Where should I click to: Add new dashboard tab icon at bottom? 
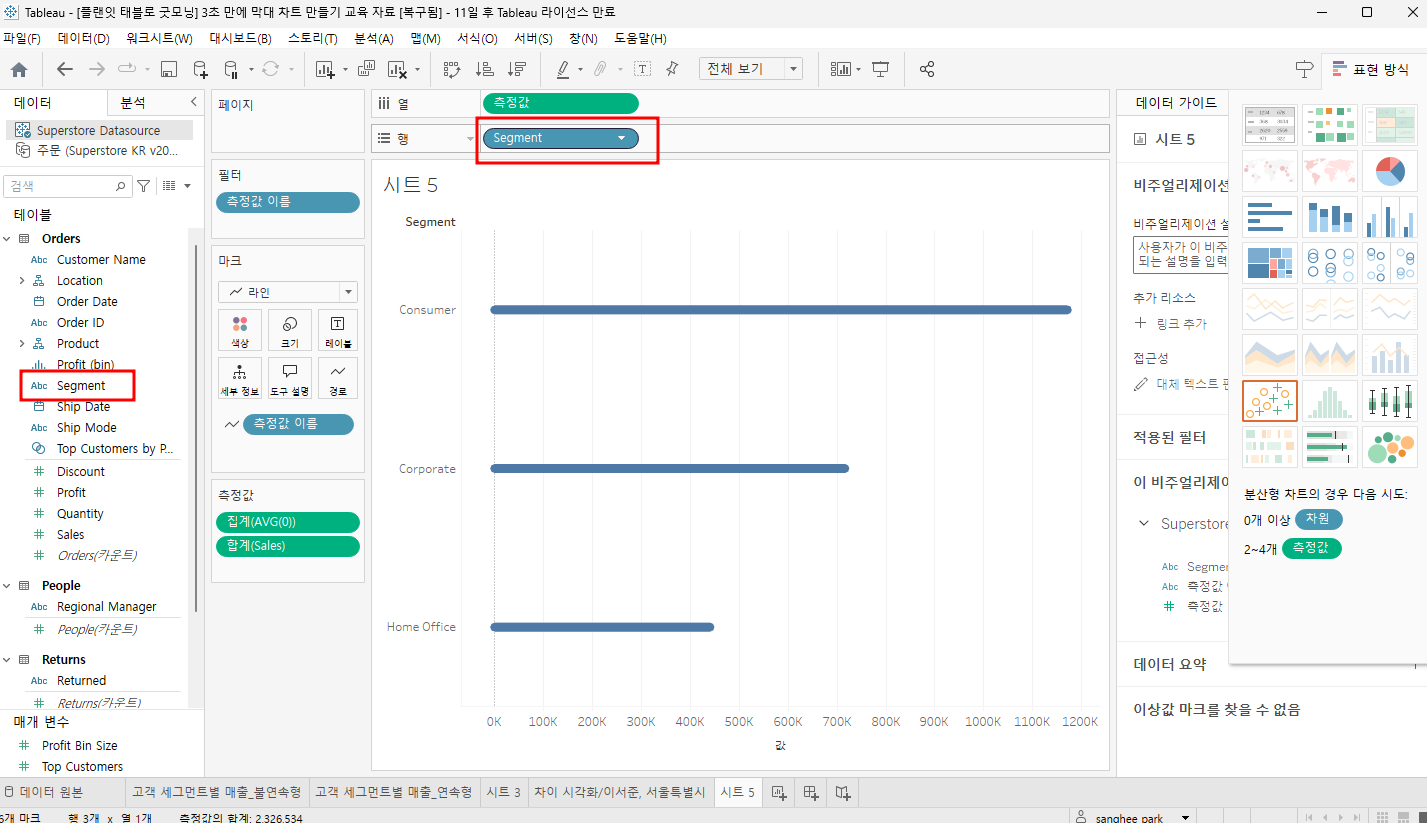(811, 792)
